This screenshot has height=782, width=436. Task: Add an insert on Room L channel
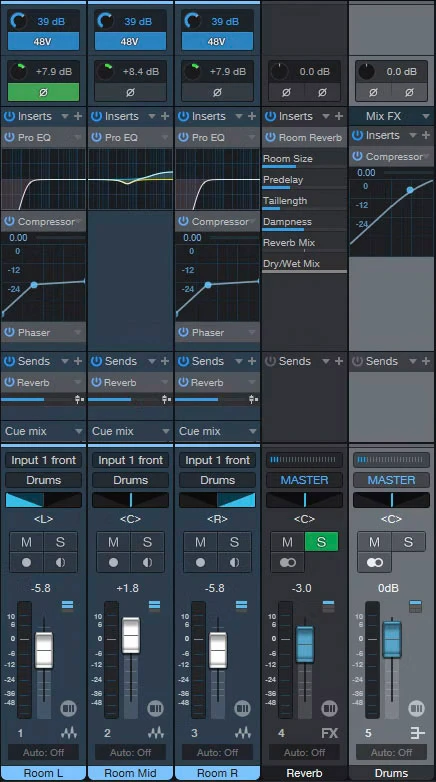click(78, 116)
